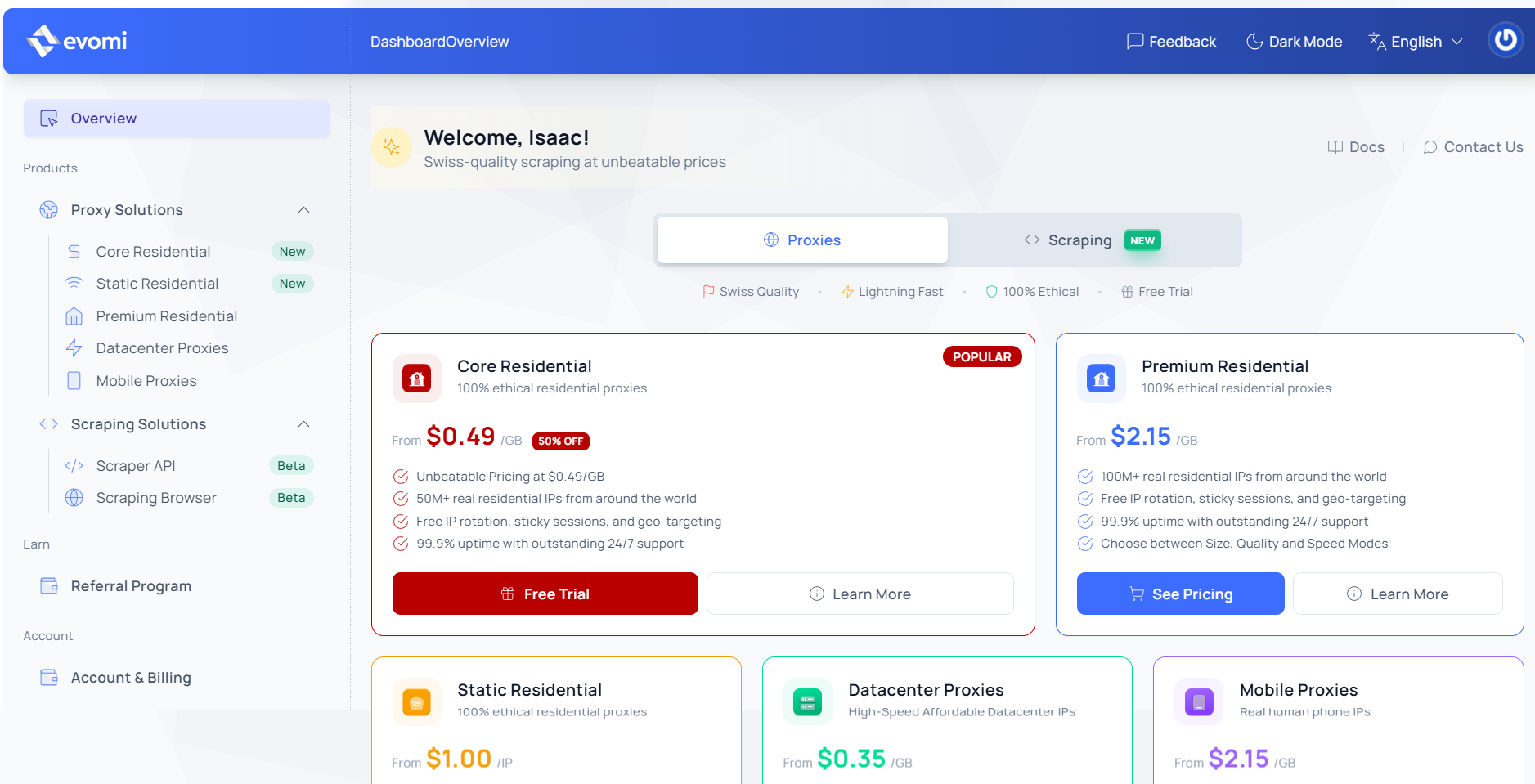Click the Core Residential dollar icon
Image resolution: width=1535 pixels, height=784 pixels.
tap(74, 252)
